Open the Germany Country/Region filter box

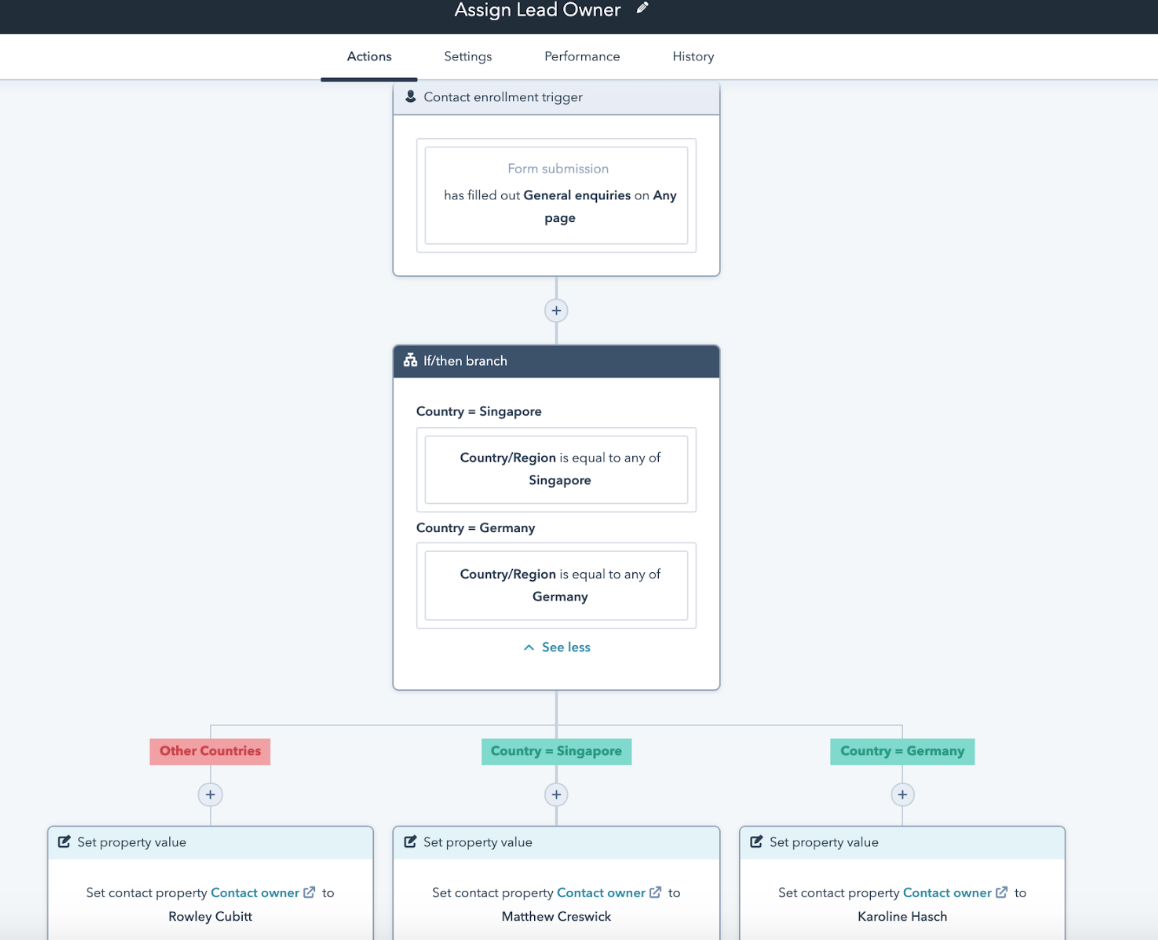556,585
